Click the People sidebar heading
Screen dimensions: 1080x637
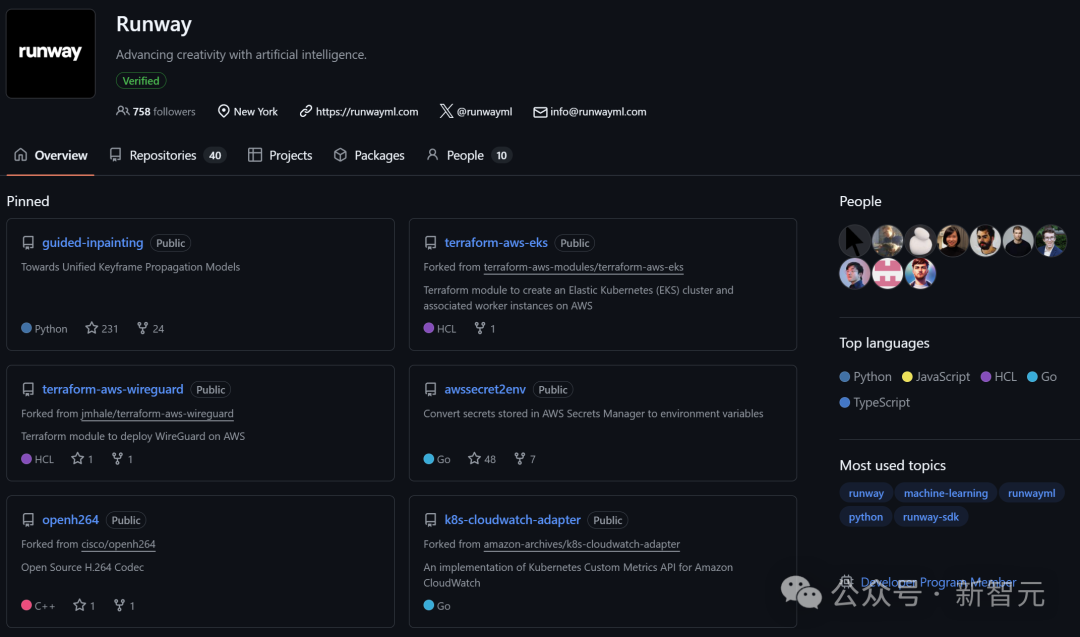click(860, 201)
